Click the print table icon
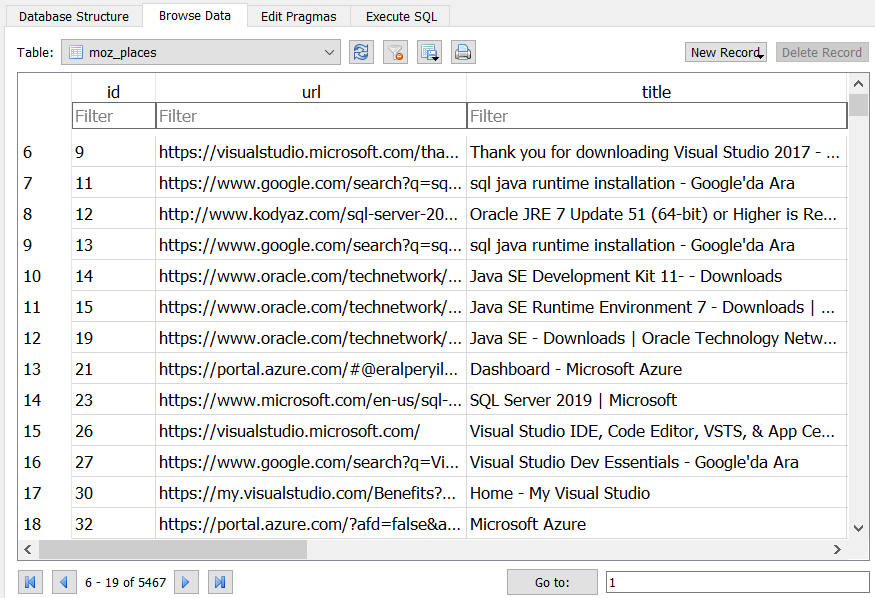This screenshot has height=598, width=875. (463, 52)
